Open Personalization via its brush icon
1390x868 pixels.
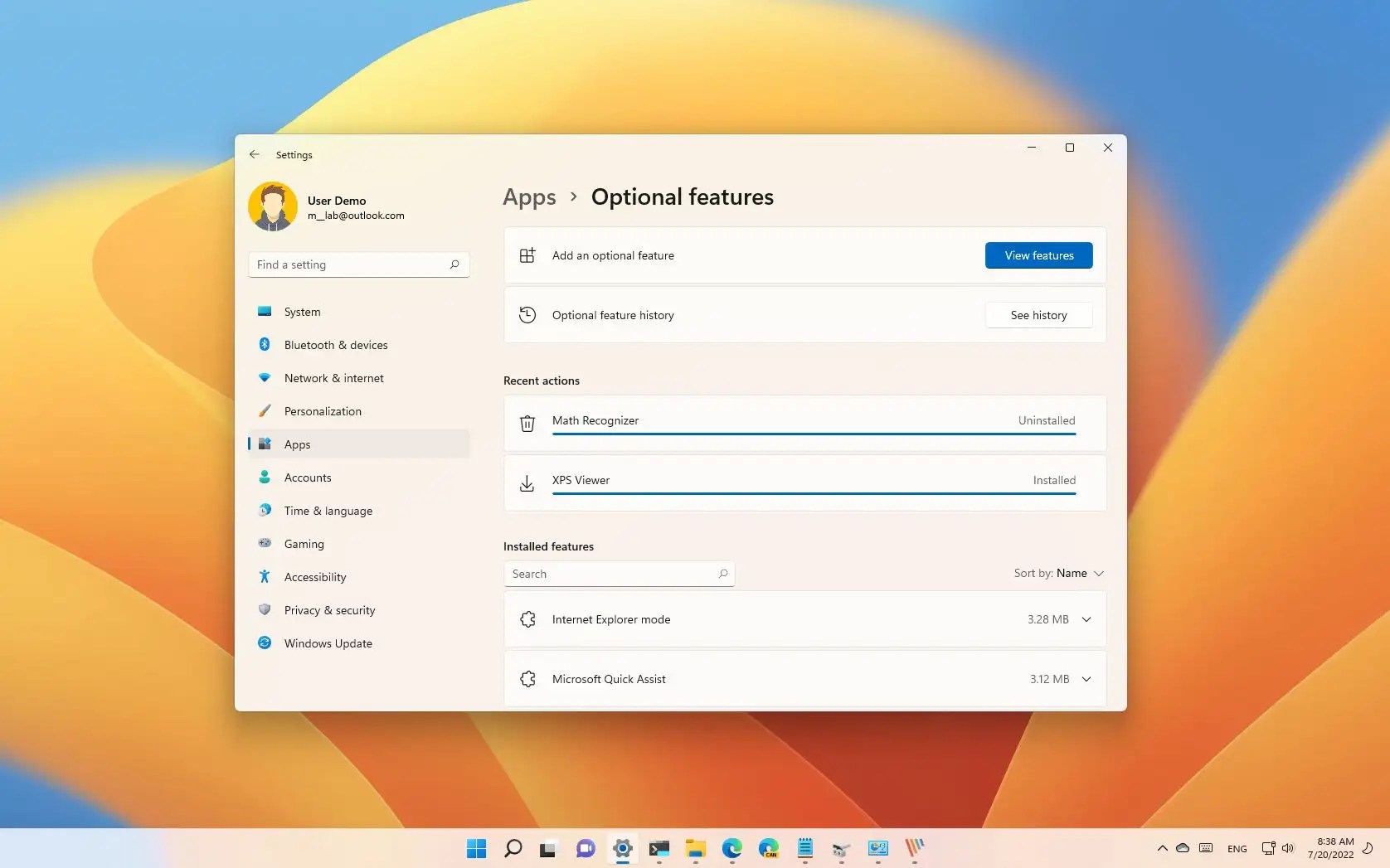[264, 410]
